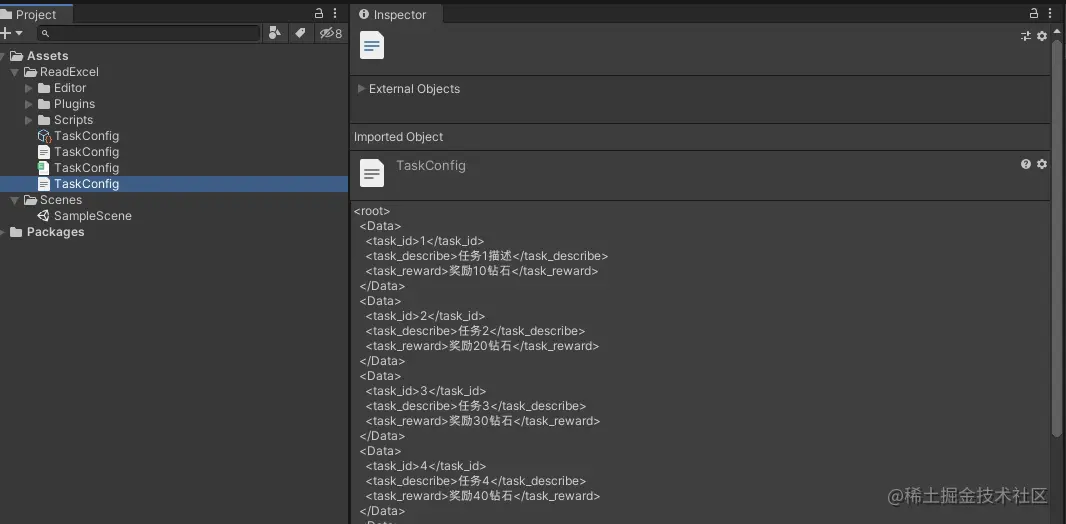
Task: Collapse the ReadExcel folder arrow
Action: pos(14,72)
